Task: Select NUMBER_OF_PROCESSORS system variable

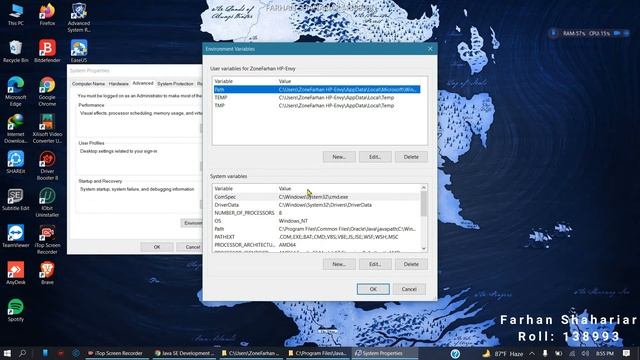Action: pos(317,213)
